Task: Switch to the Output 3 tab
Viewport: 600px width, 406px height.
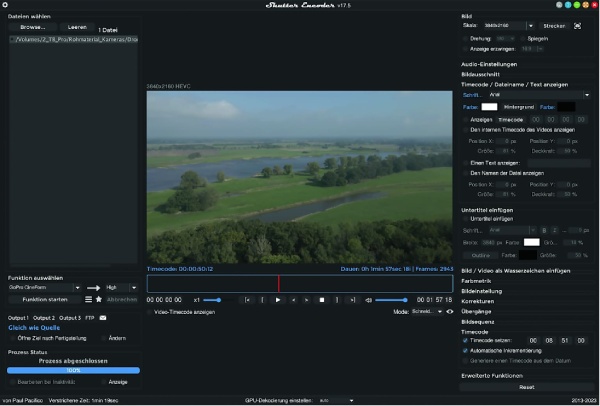Action: click(x=70, y=318)
